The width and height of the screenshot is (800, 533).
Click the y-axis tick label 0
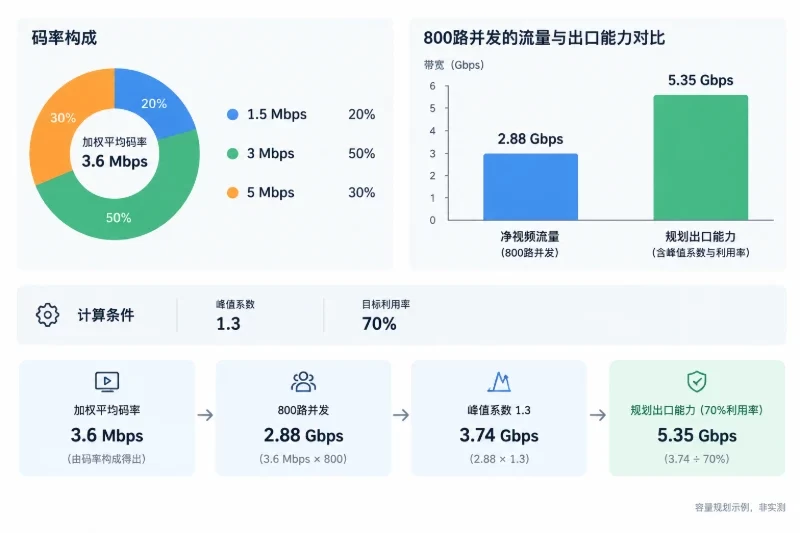pos(433,220)
